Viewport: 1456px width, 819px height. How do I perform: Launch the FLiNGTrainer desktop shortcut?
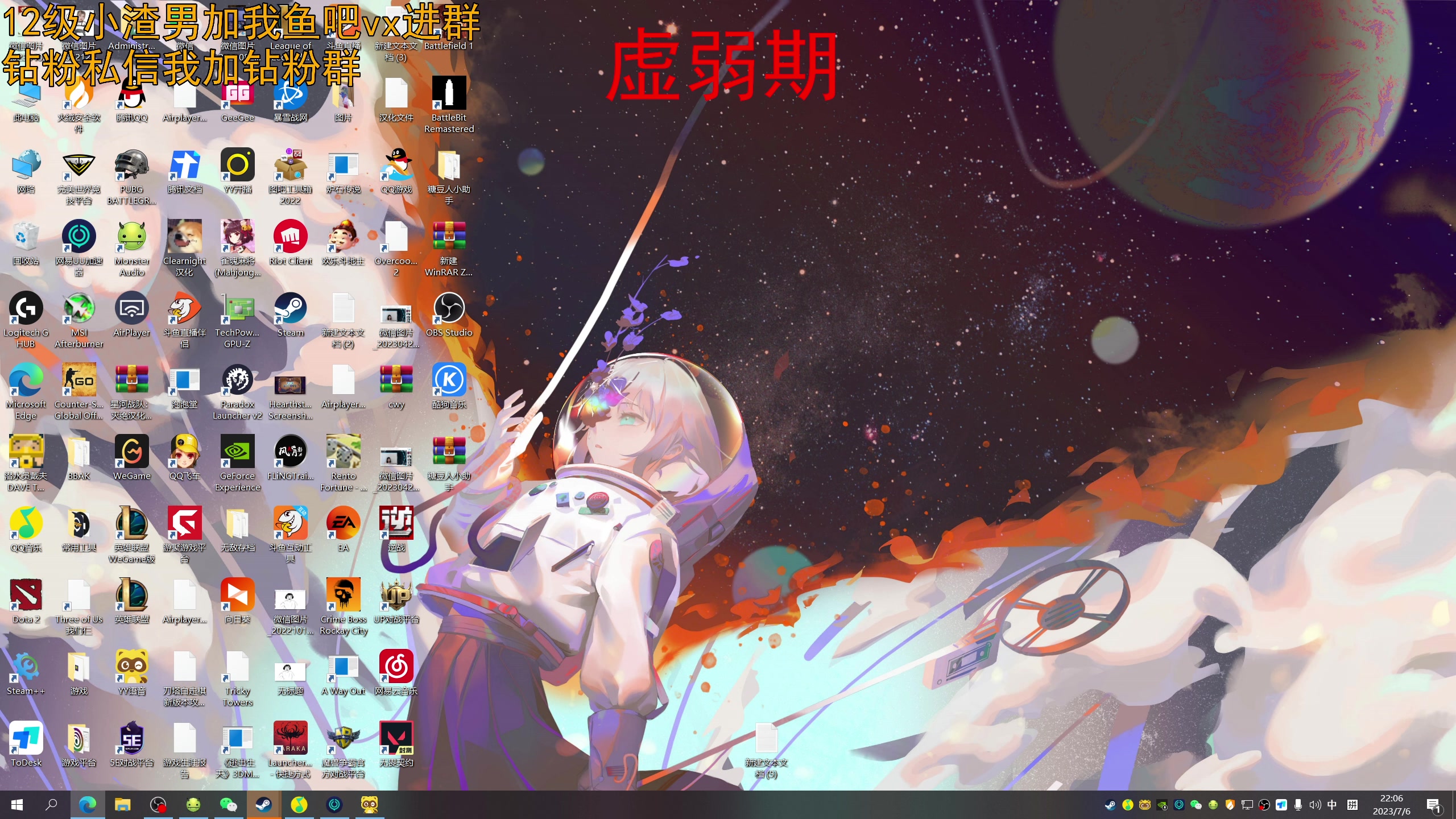click(x=291, y=458)
